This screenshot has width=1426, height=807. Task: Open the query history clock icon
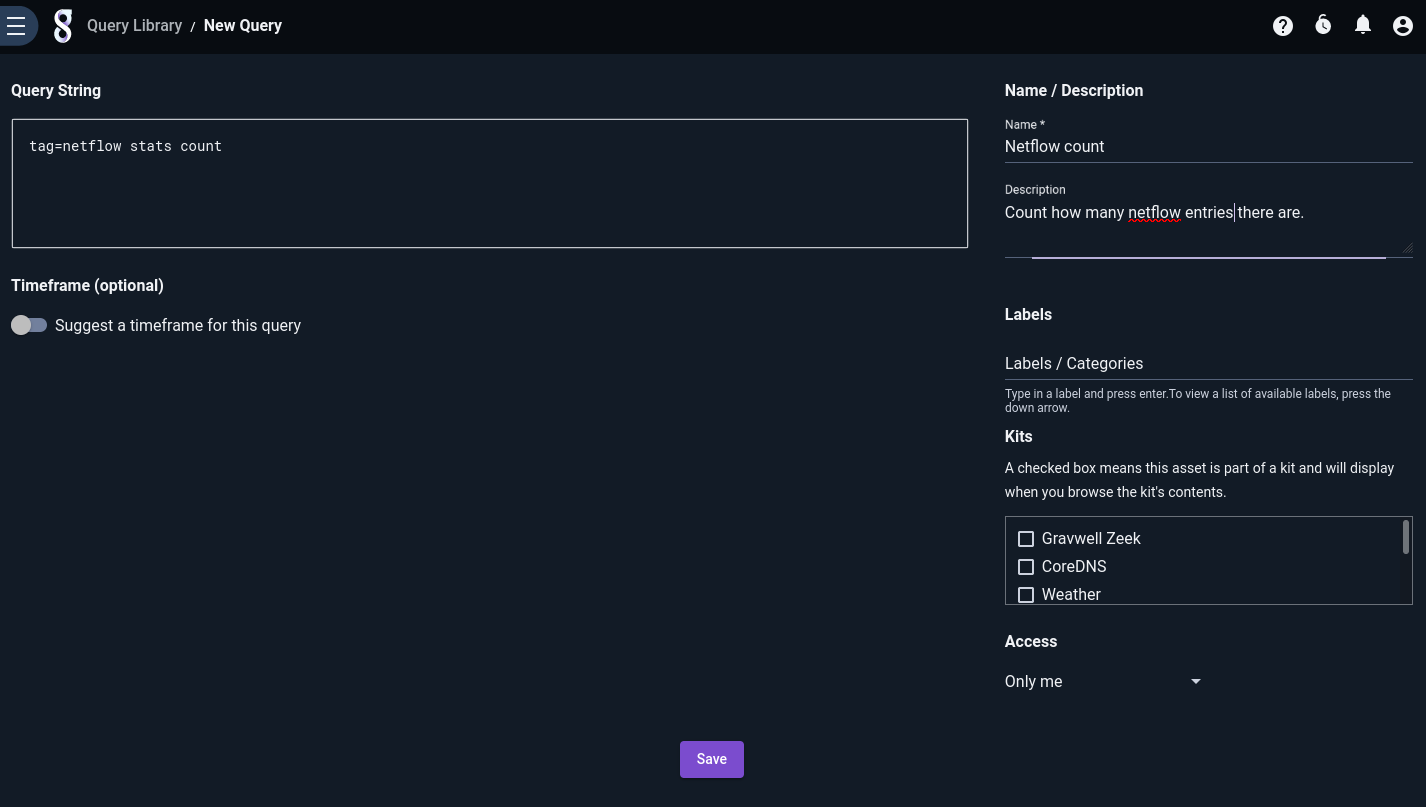[1323, 26]
